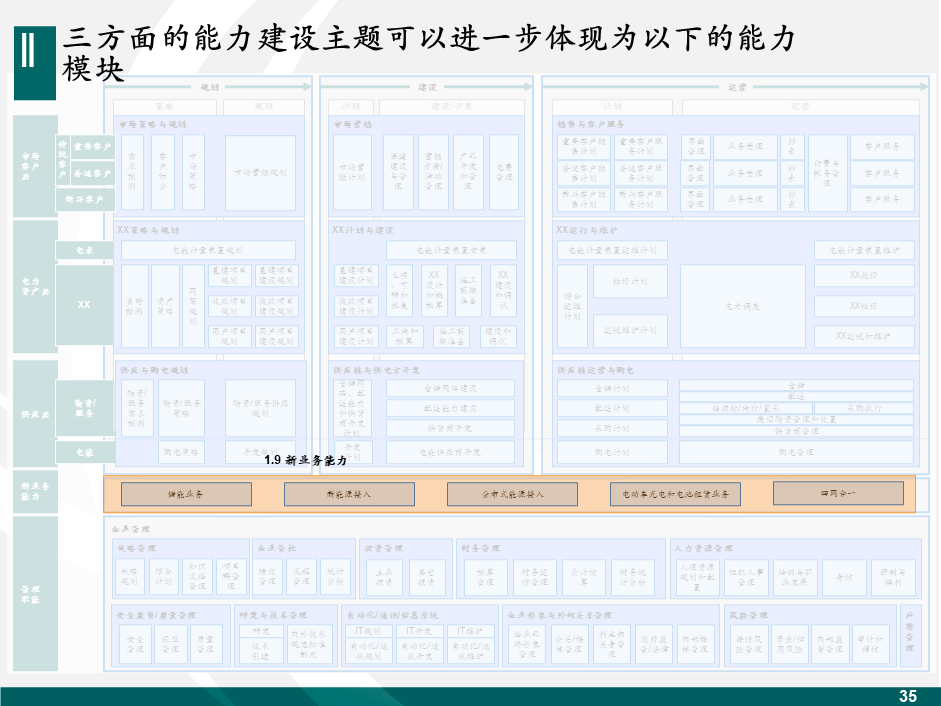
Task: Click the 销售与客户服务 section label
Action: (x=591, y=124)
